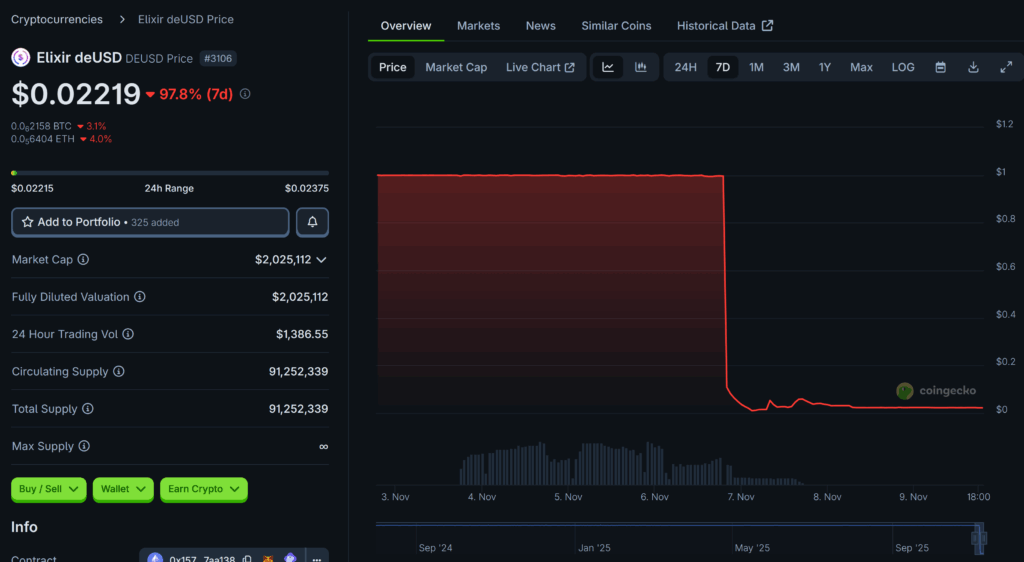Open Live Chart in new window
The width and height of the screenshot is (1024, 562).
(540, 67)
